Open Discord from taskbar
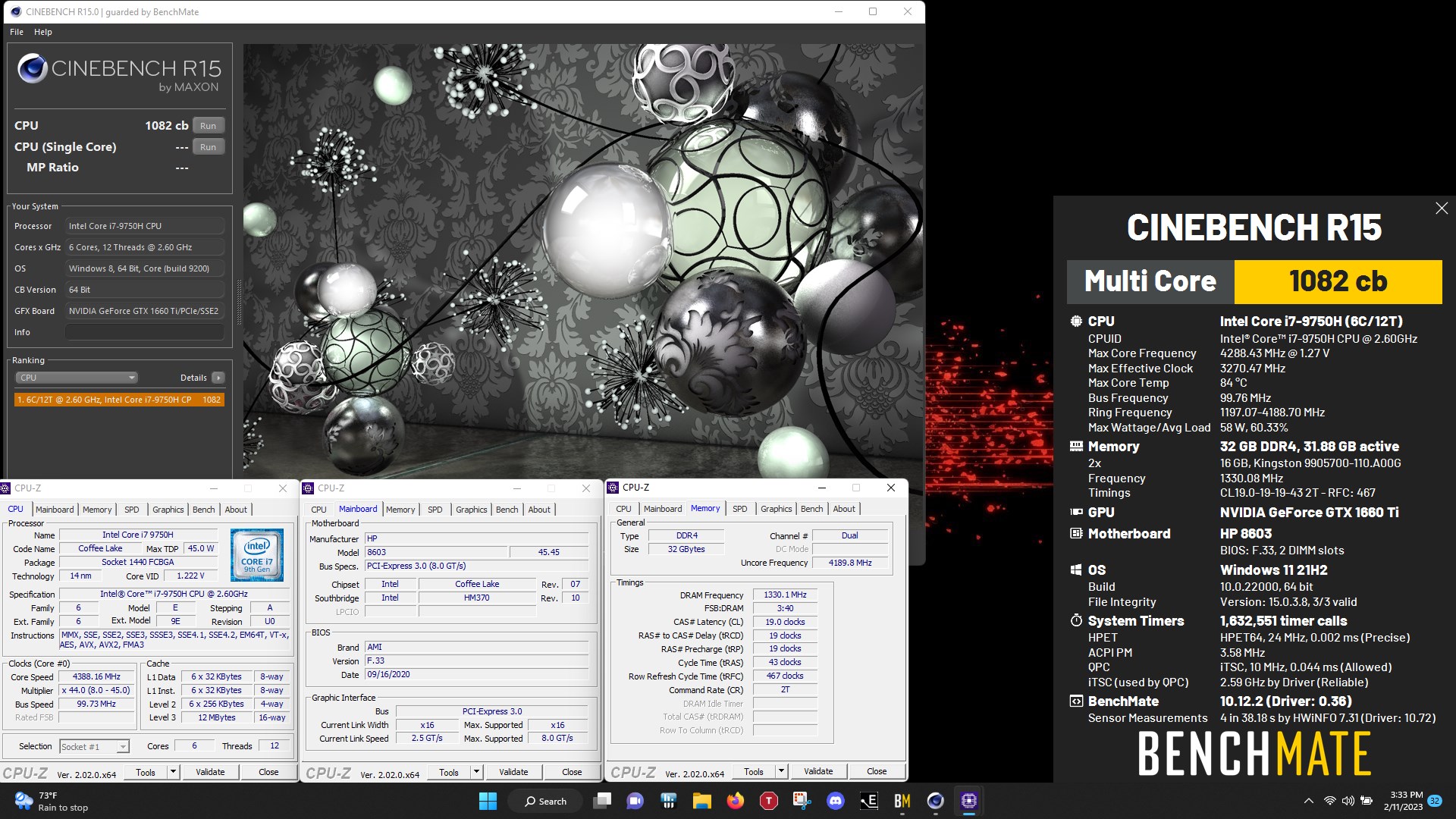Image resolution: width=1456 pixels, height=819 pixels. coord(835,802)
